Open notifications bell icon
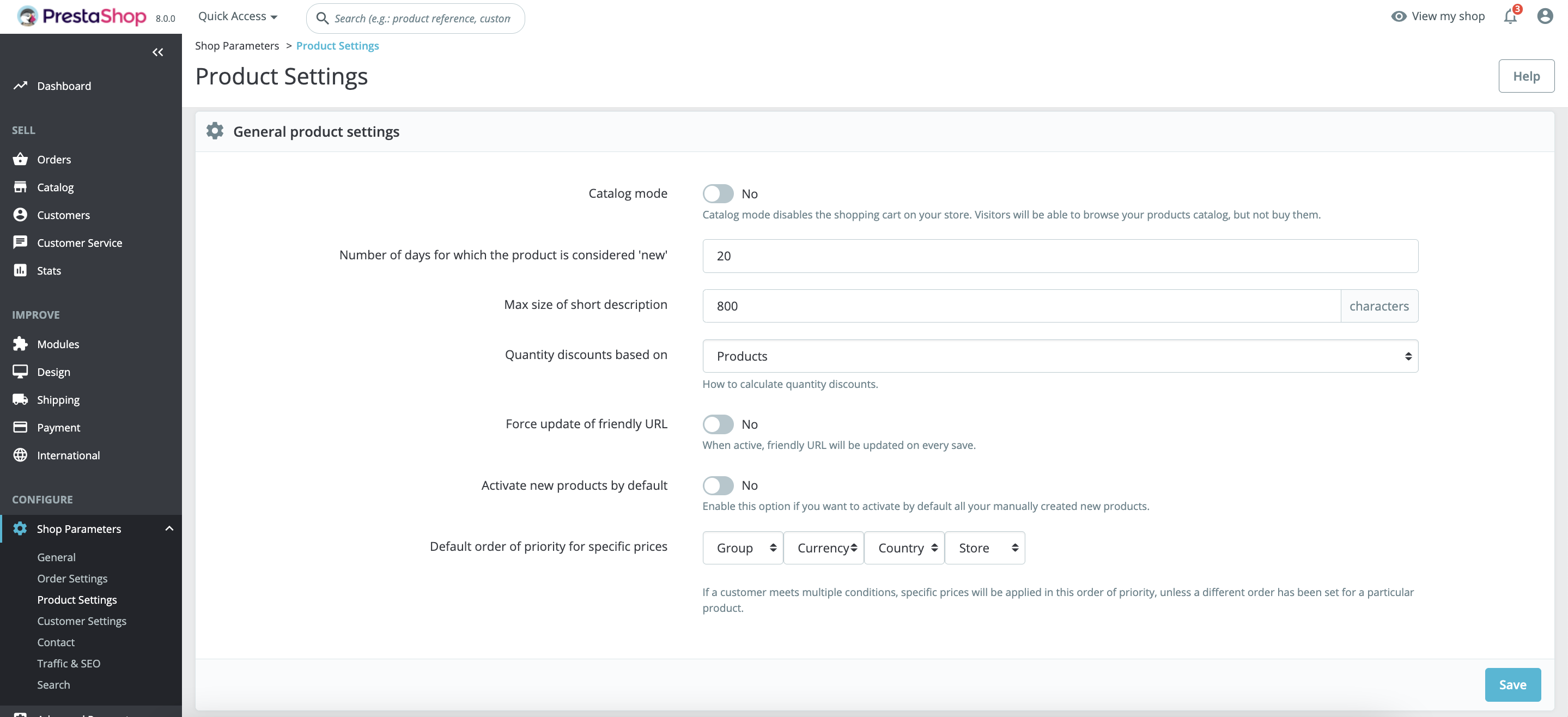 1510,16
